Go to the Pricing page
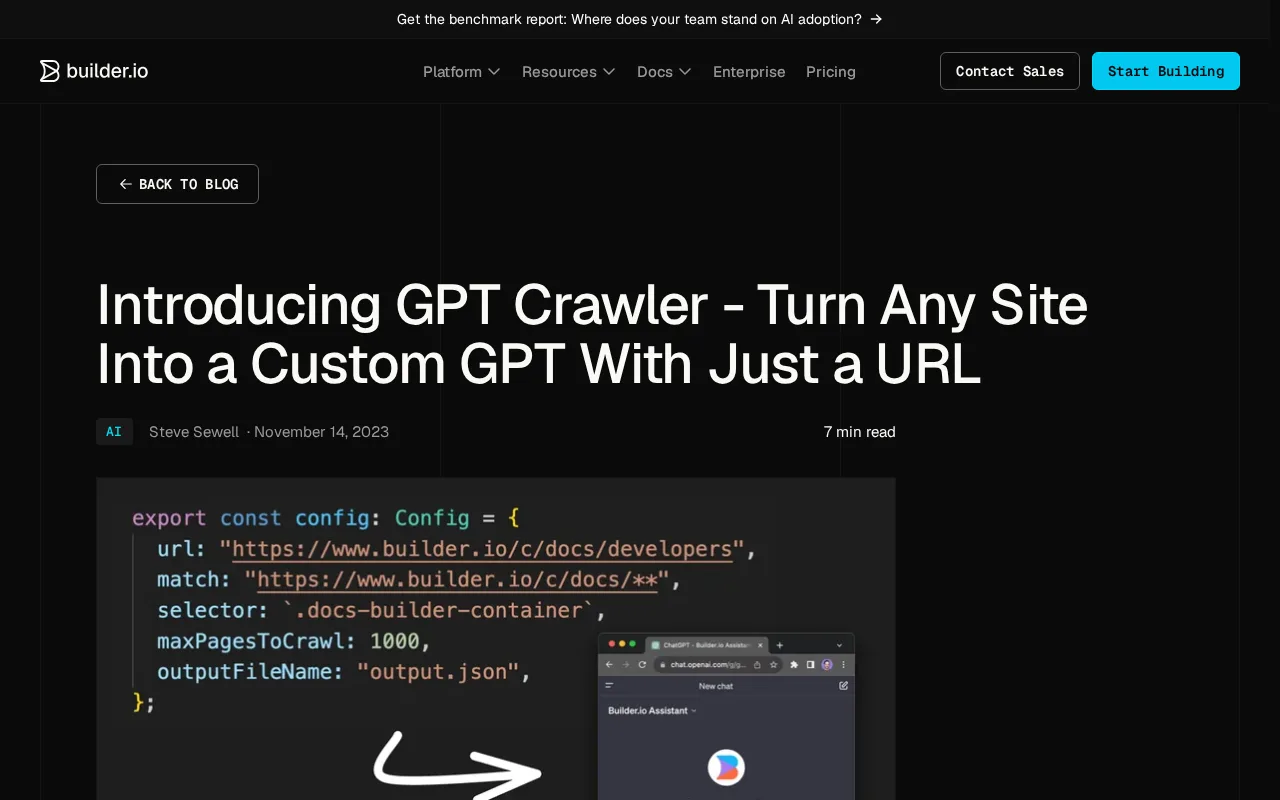 point(831,72)
